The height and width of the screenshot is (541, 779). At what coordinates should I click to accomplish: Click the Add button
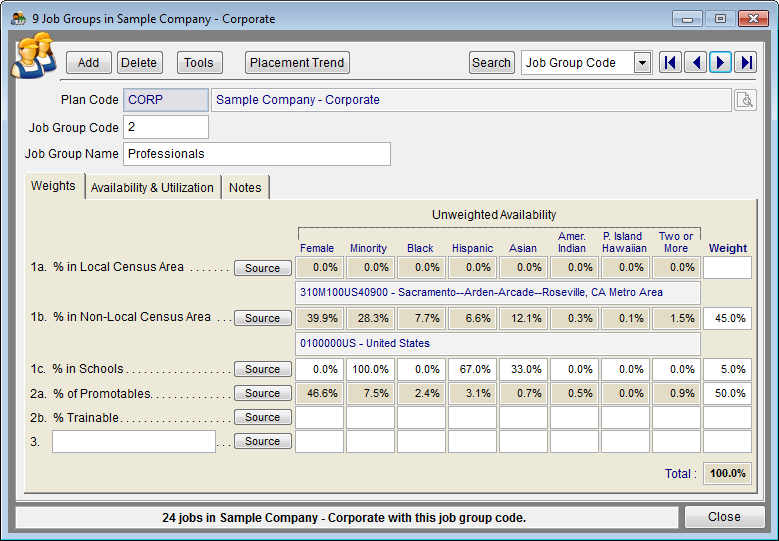(x=88, y=63)
